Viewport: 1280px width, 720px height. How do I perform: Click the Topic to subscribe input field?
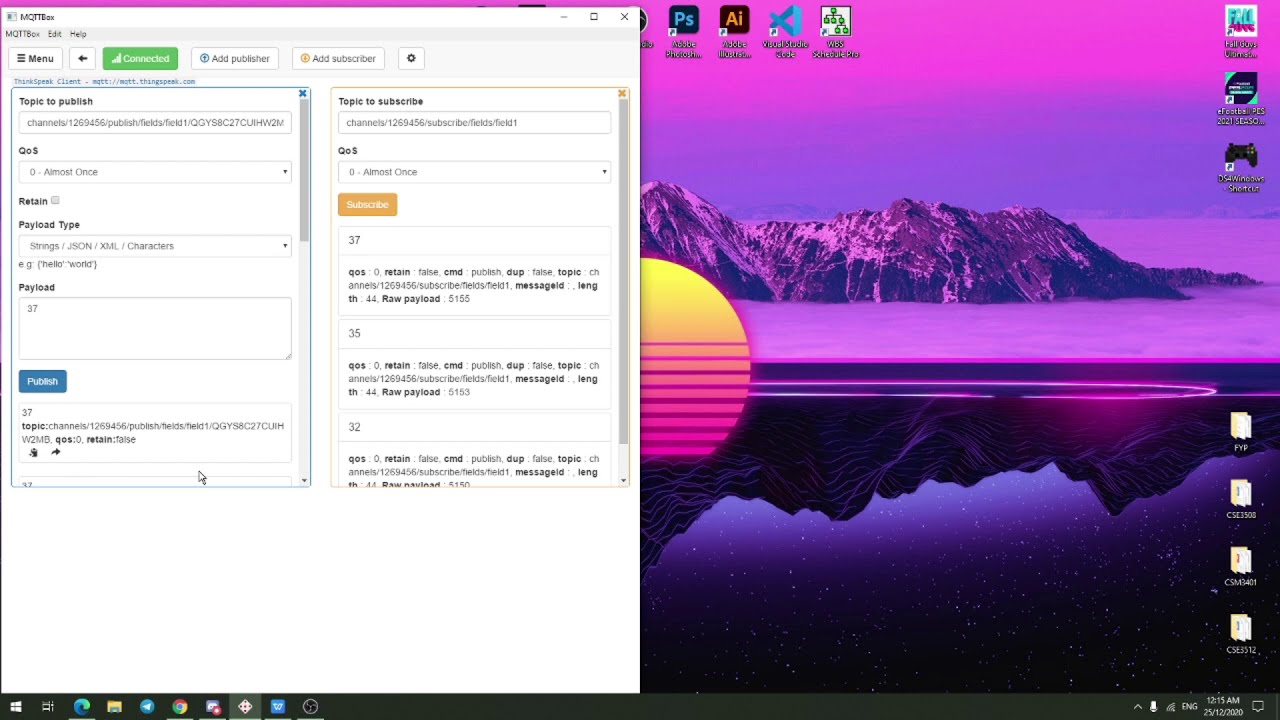(x=474, y=122)
